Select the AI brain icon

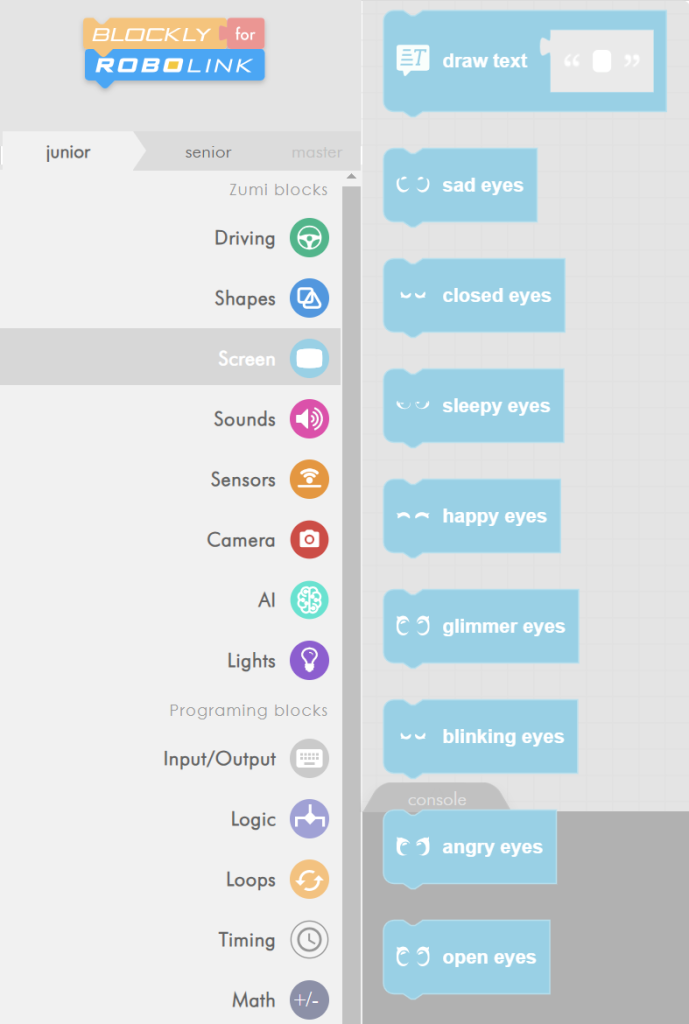(309, 600)
